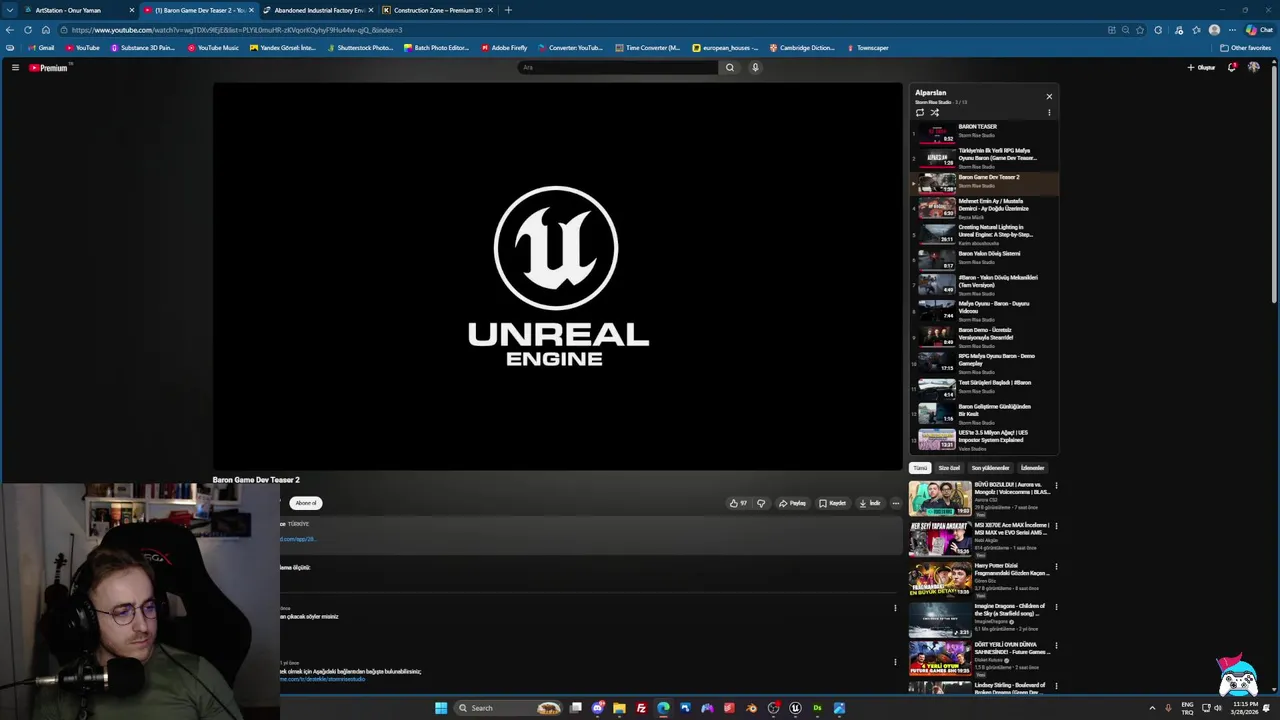Click the YouTube search magnifier button
The image size is (1280, 720).
tap(730, 67)
